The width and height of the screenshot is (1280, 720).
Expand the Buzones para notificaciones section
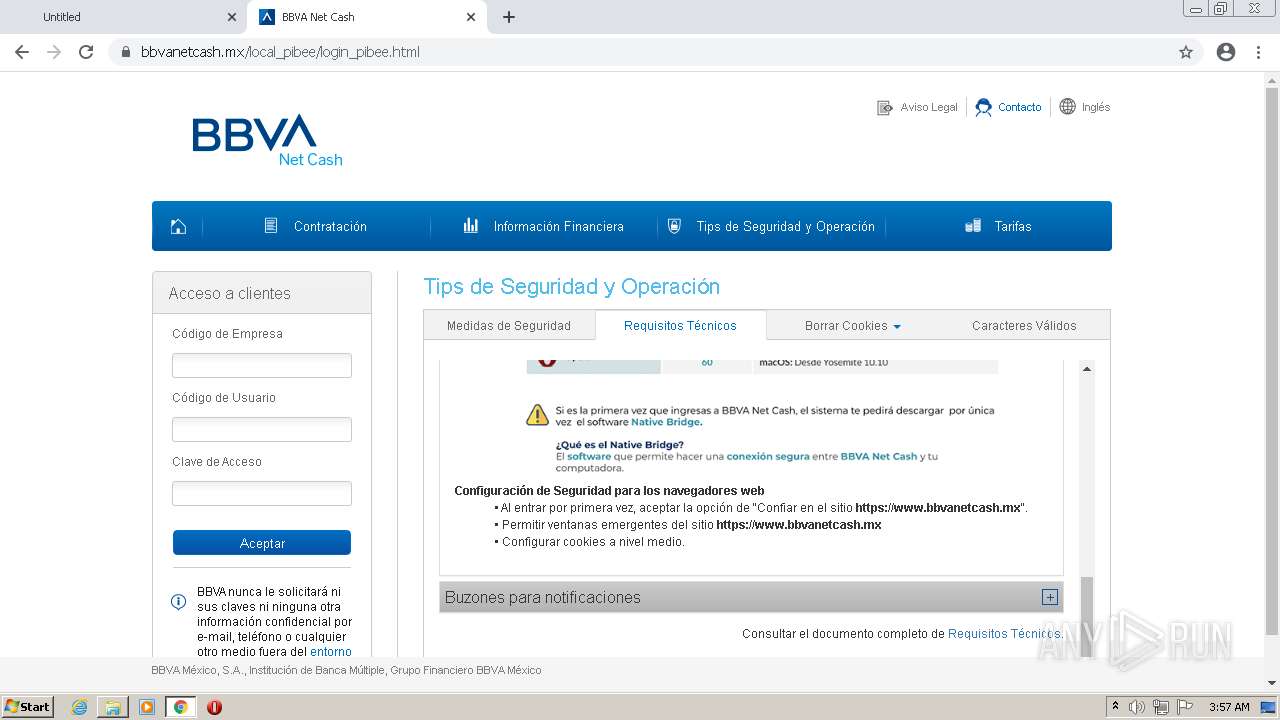1049,597
